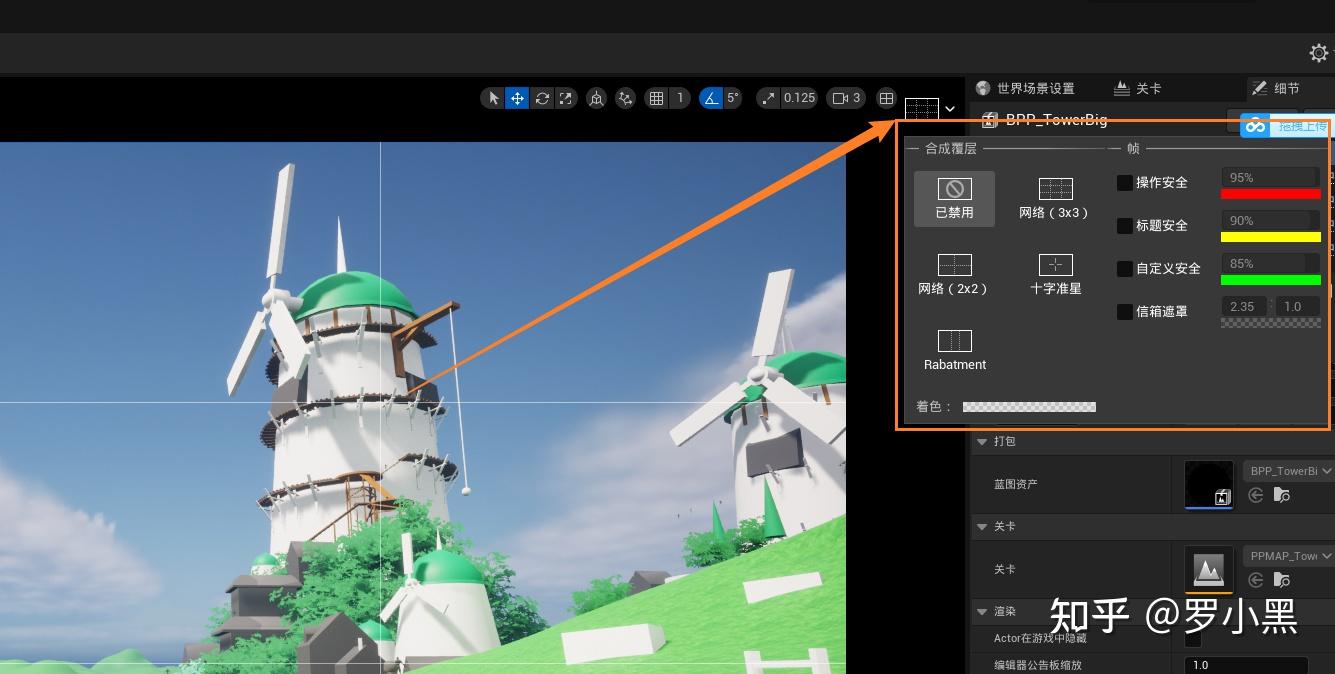Toggle surface snapping icon

[x=626, y=98]
